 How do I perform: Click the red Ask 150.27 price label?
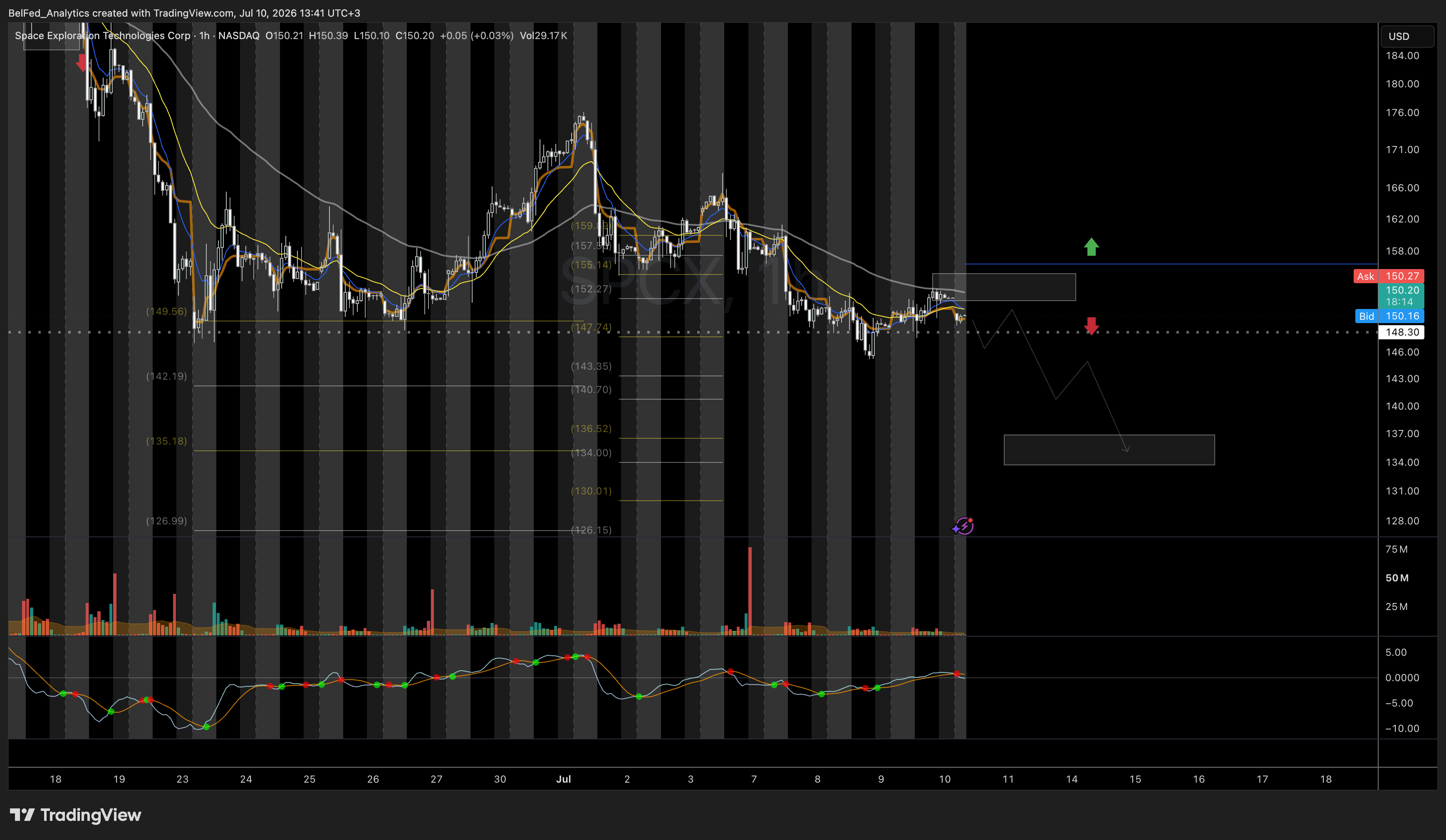pyautogui.click(x=1389, y=276)
